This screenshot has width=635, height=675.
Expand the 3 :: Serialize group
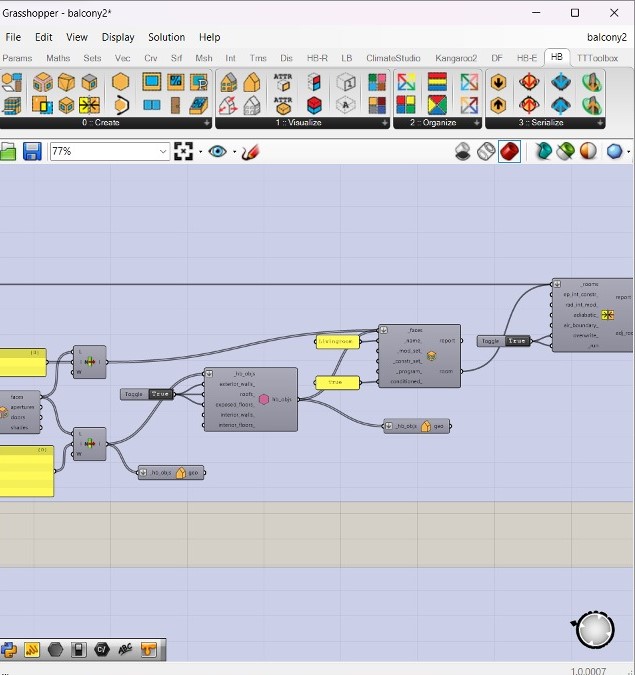600,123
